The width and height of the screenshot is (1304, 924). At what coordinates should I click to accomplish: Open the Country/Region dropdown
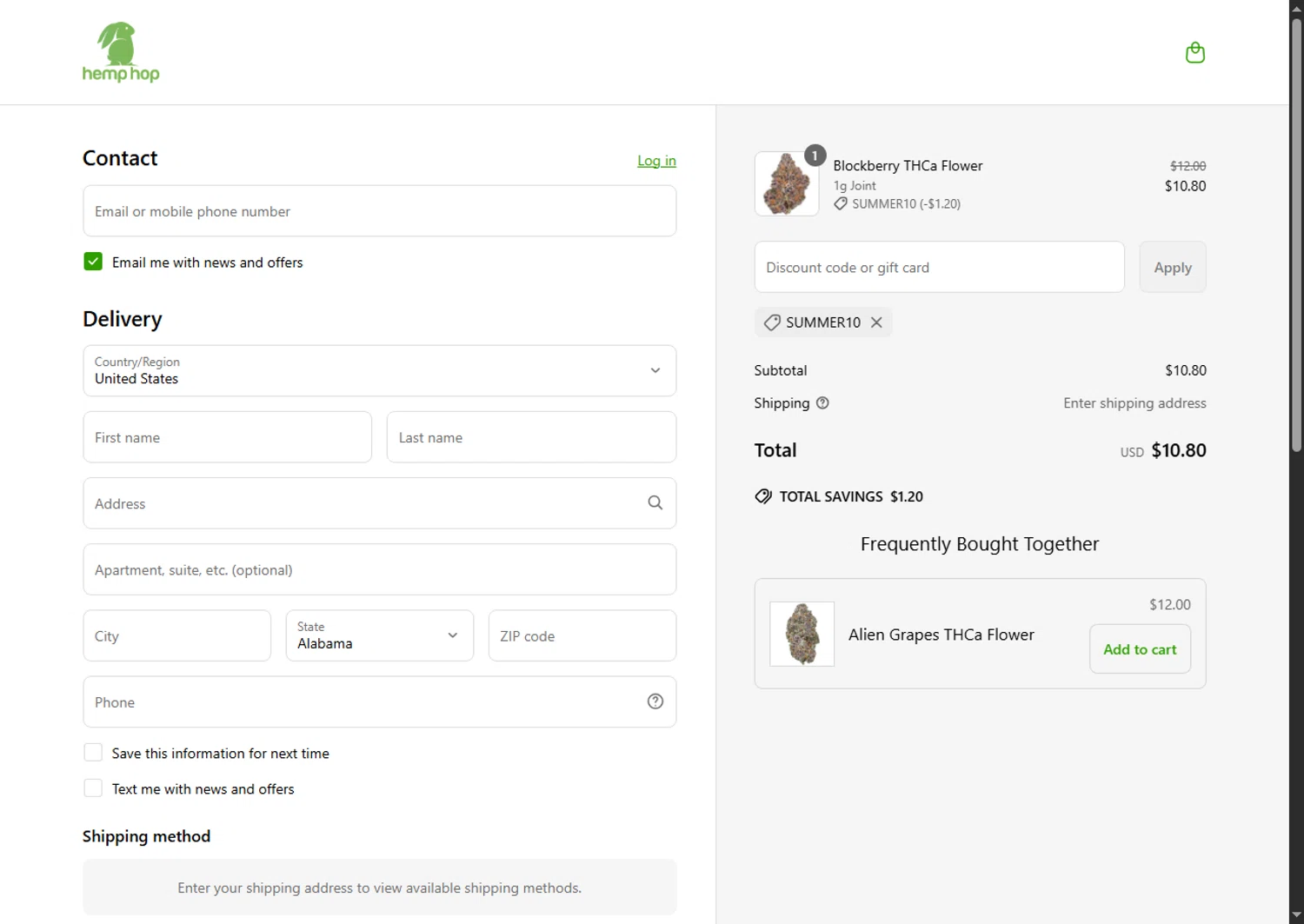(380, 371)
